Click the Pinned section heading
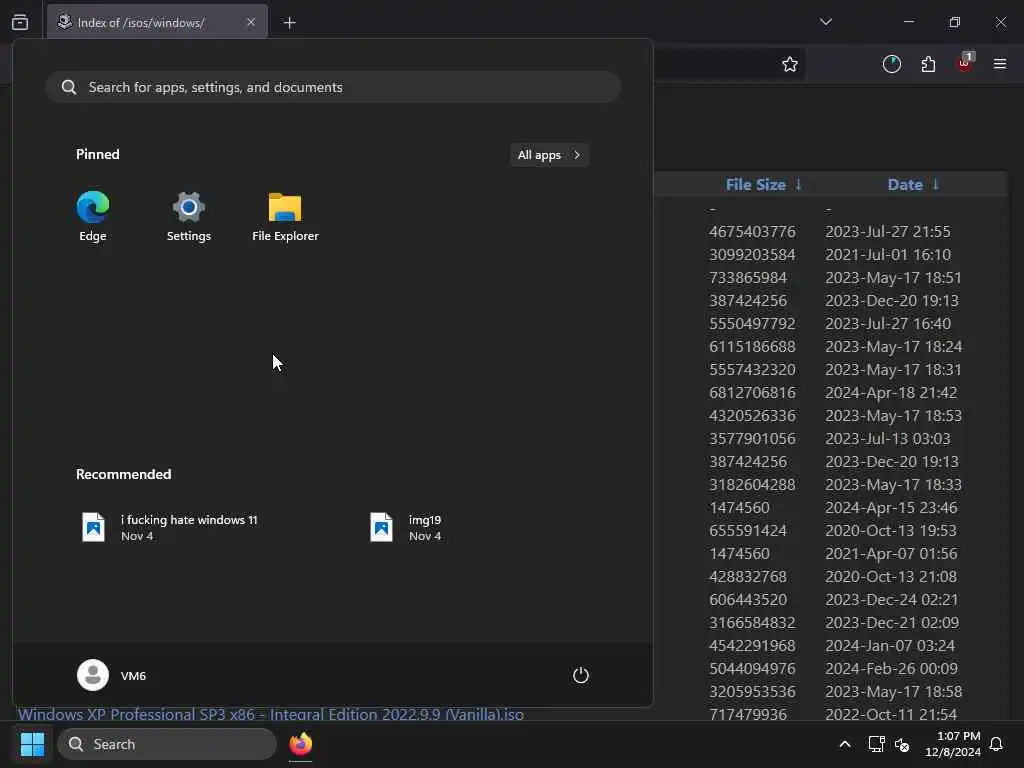The height and width of the screenshot is (768, 1024). pos(97,154)
